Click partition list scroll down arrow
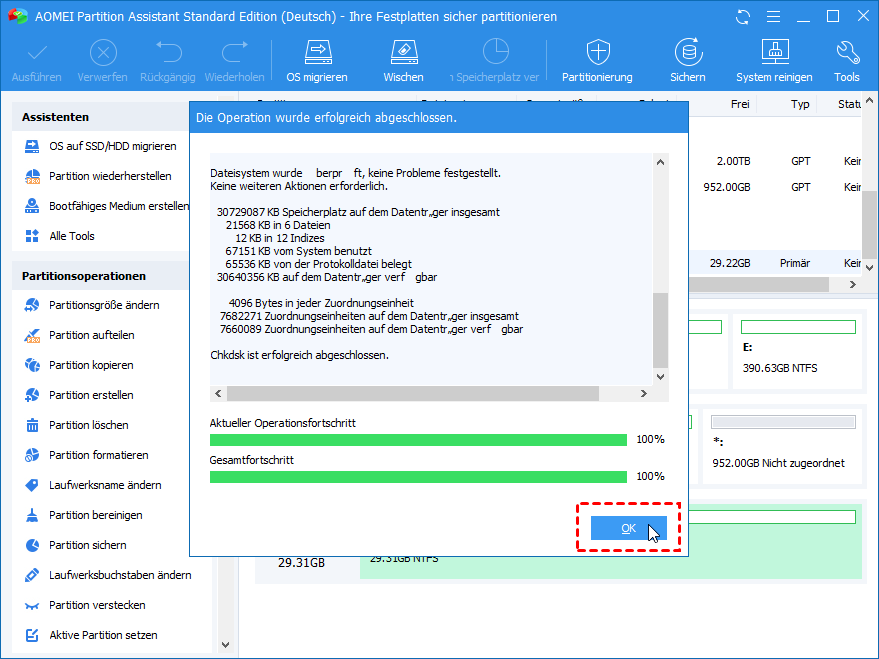Viewport: 879px width, 659px height. (x=869, y=267)
